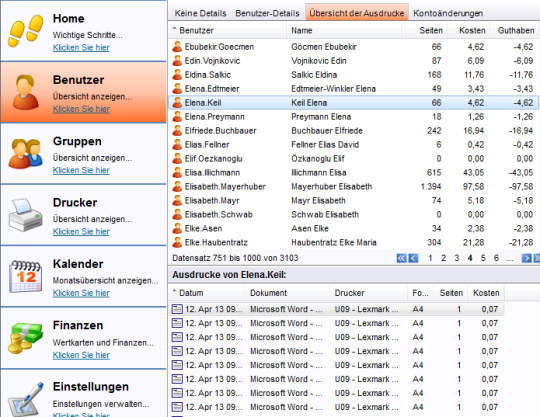The width and height of the screenshot is (540, 417).
Task: Click user icon beside Elena.Preymann
Action: 177,116
